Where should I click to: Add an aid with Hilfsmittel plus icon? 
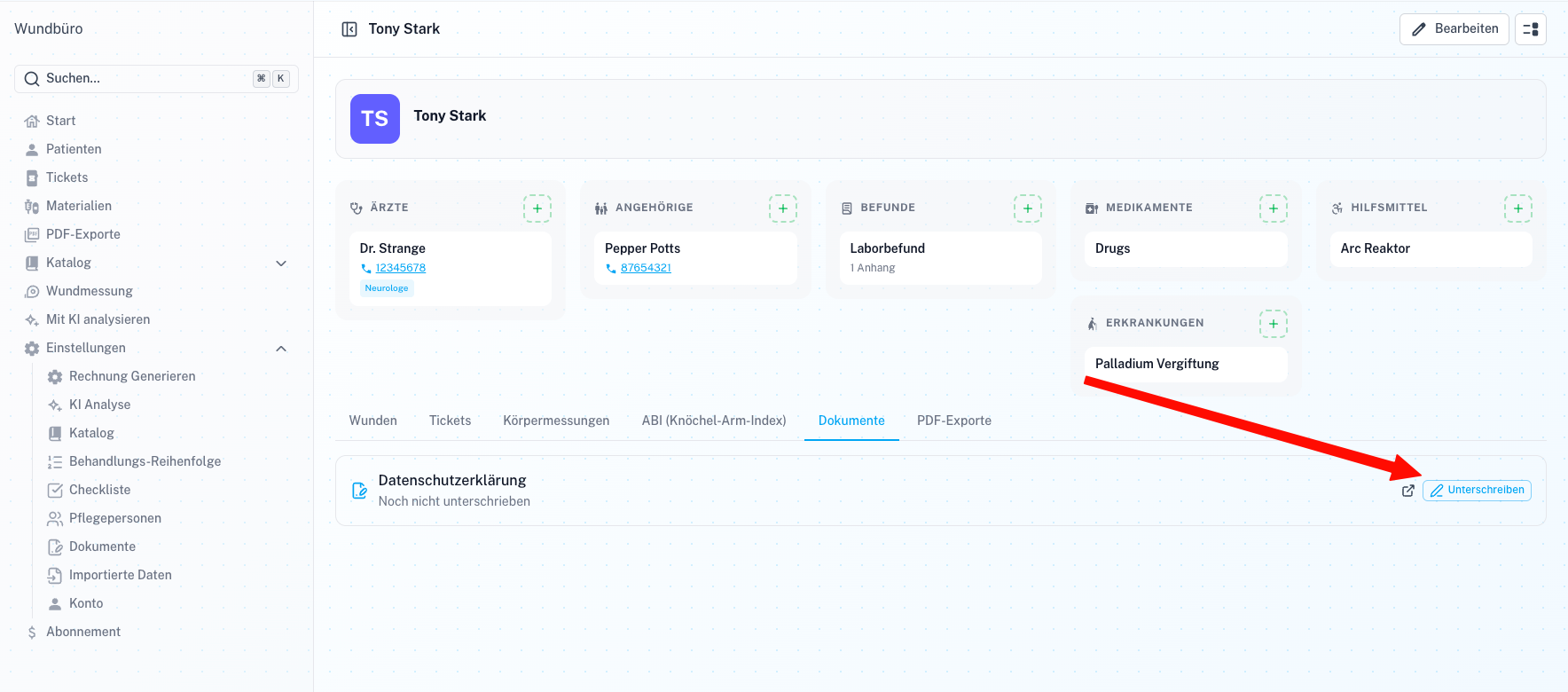(1518, 208)
